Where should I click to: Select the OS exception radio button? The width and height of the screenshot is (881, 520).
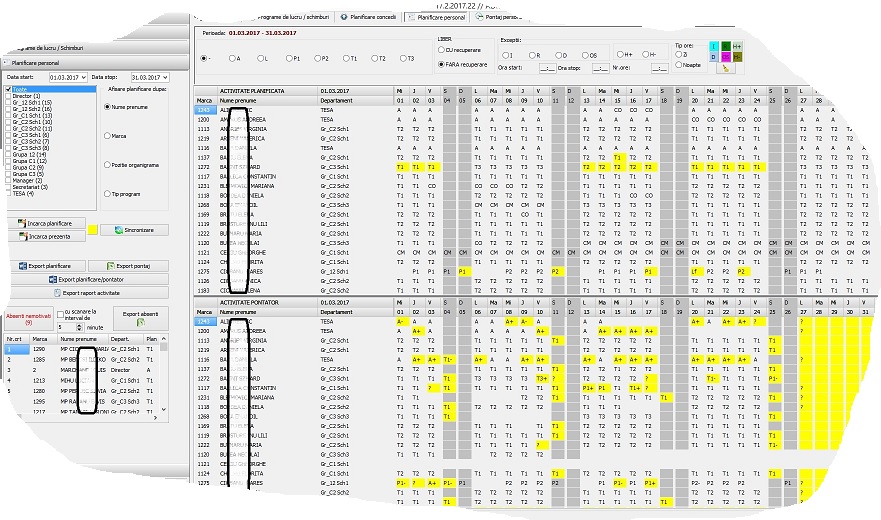pos(585,55)
